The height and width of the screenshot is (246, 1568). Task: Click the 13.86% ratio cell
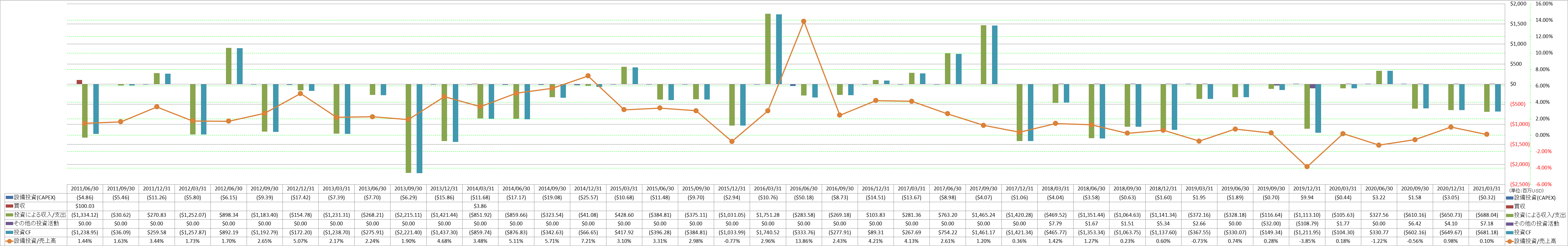[804, 241]
